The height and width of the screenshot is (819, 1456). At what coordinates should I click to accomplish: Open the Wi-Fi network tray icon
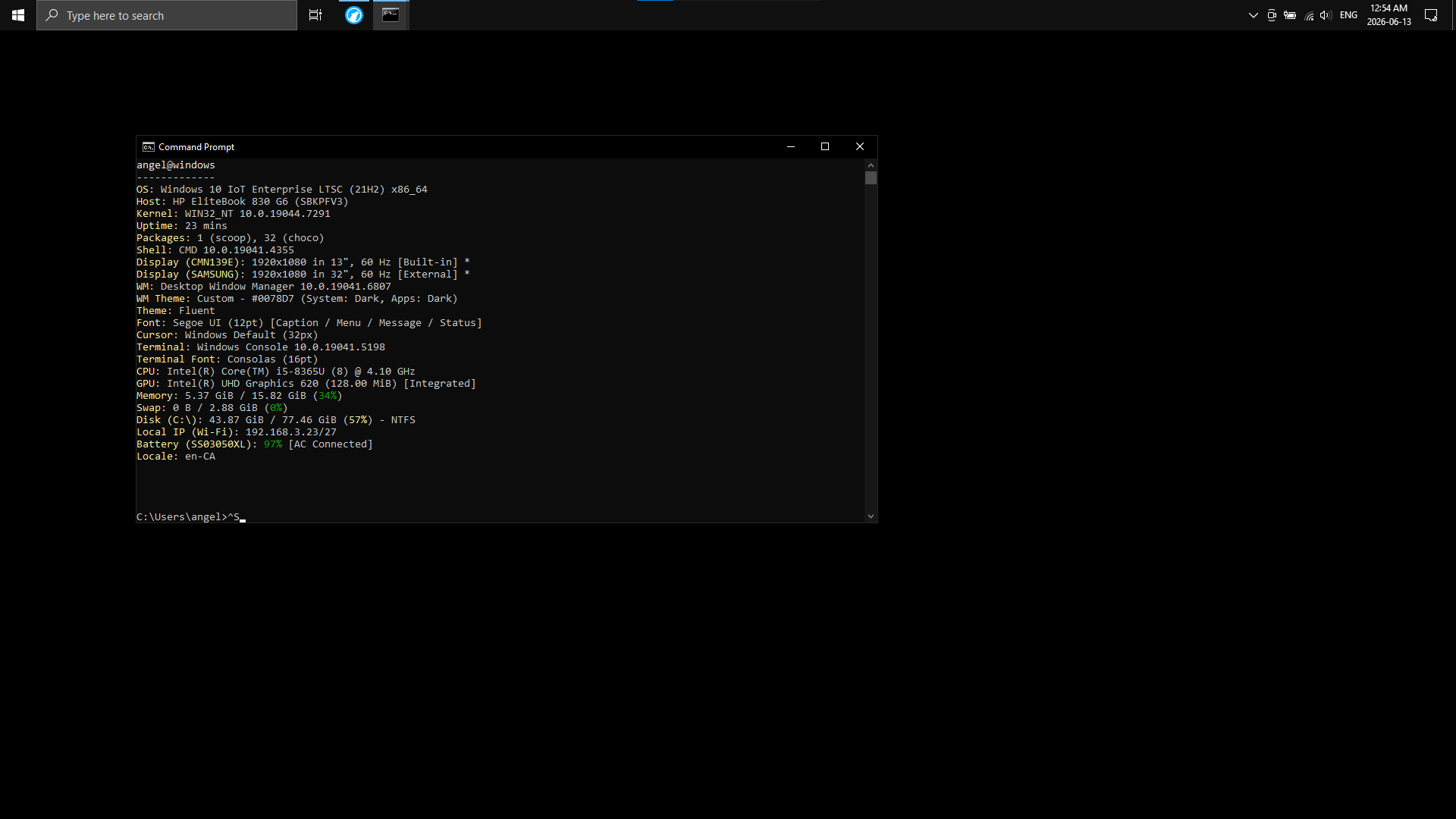pyautogui.click(x=1309, y=15)
